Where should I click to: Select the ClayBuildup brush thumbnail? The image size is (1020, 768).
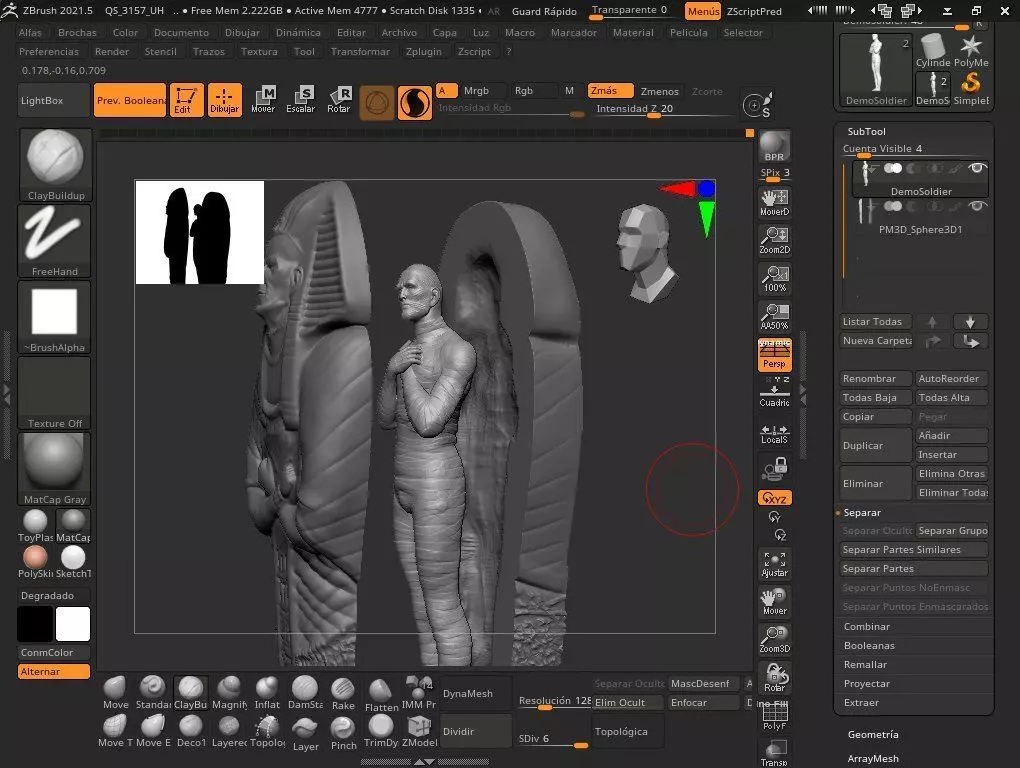click(55, 165)
